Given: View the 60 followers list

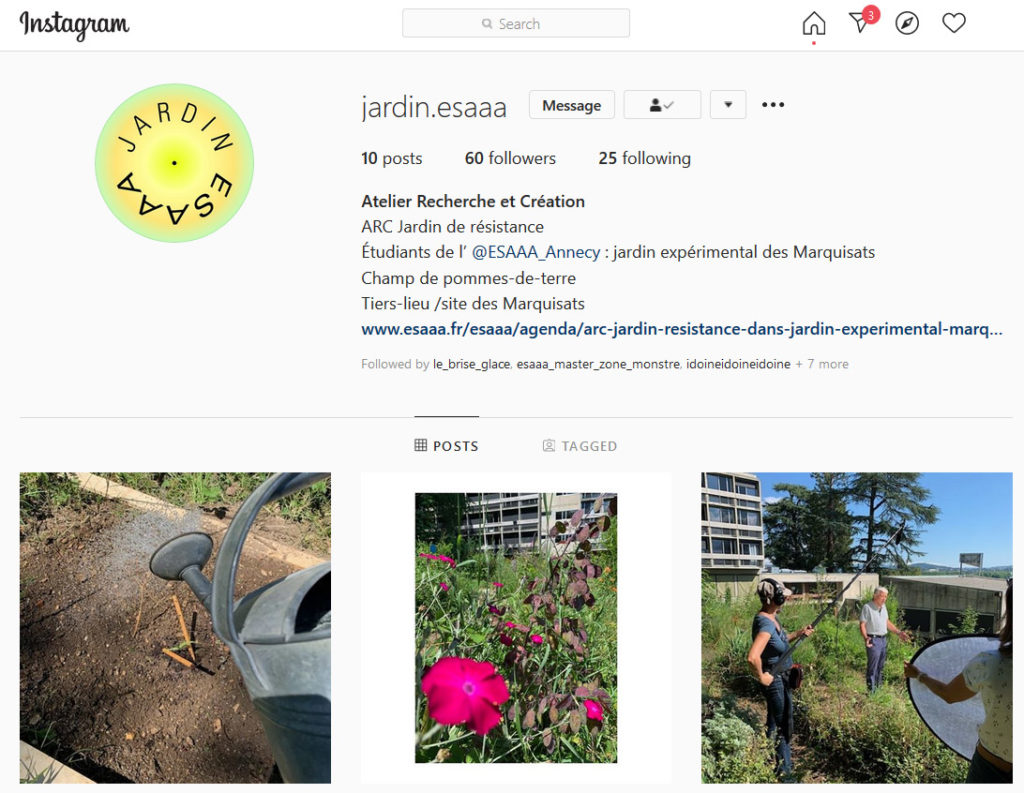Looking at the screenshot, I should [510, 158].
